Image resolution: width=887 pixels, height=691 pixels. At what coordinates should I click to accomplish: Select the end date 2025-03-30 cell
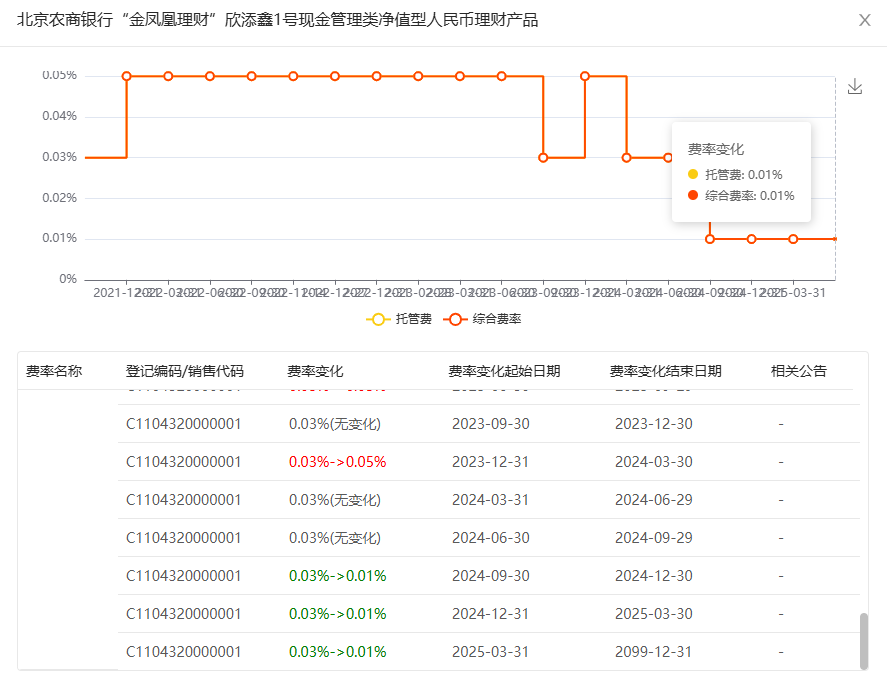pyautogui.click(x=653, y=614)
